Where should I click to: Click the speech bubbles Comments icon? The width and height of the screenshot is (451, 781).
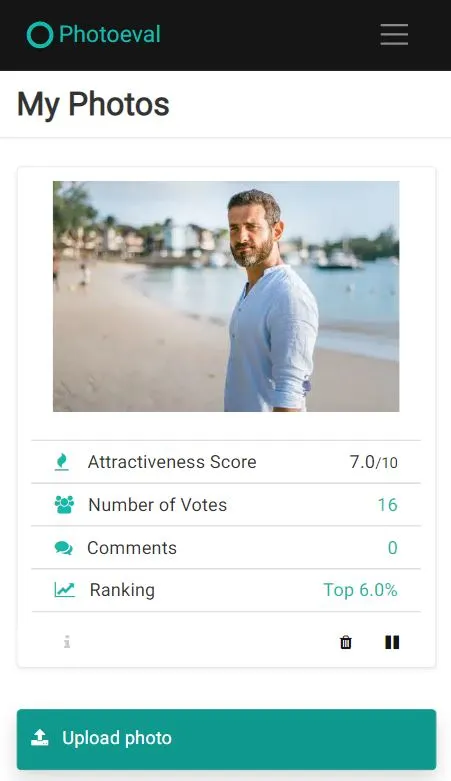[63, 548]
